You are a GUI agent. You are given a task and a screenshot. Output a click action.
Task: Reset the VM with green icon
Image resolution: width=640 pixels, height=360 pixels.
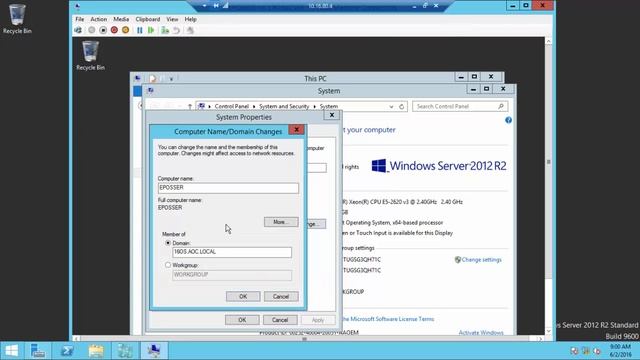[x=151, y=30]
